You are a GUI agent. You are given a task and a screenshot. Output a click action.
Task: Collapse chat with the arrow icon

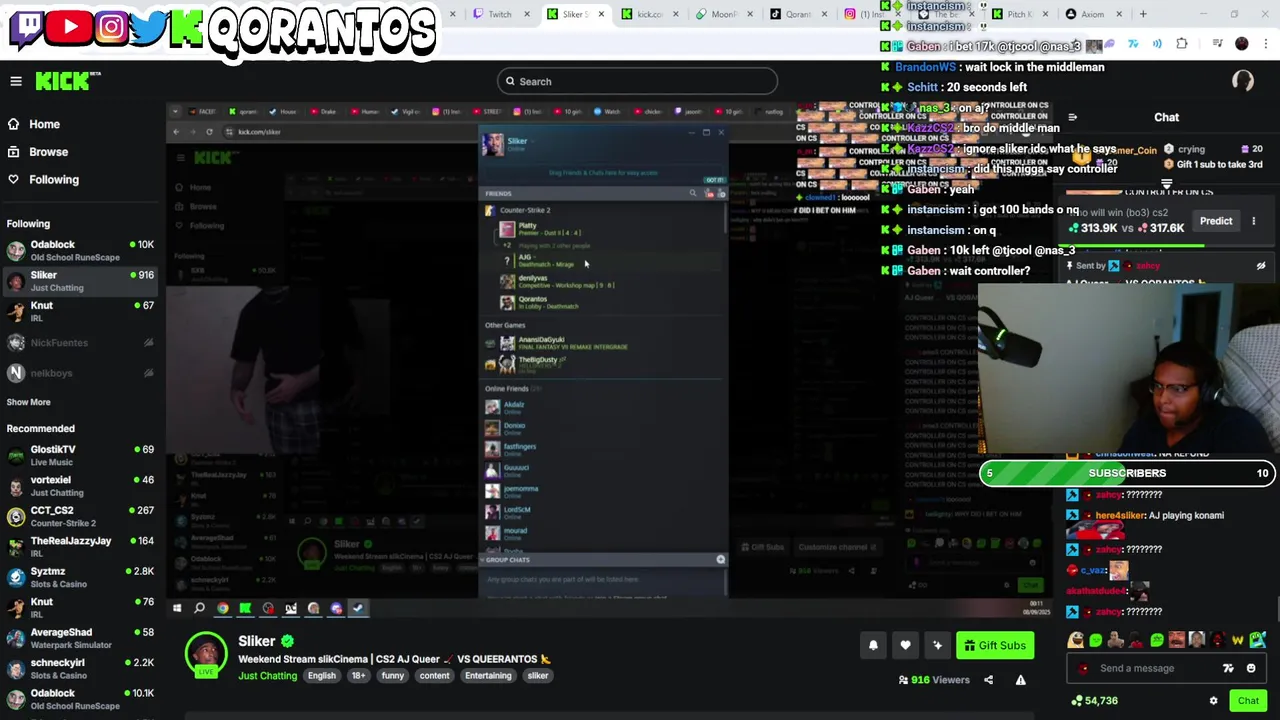point(1073,117)
